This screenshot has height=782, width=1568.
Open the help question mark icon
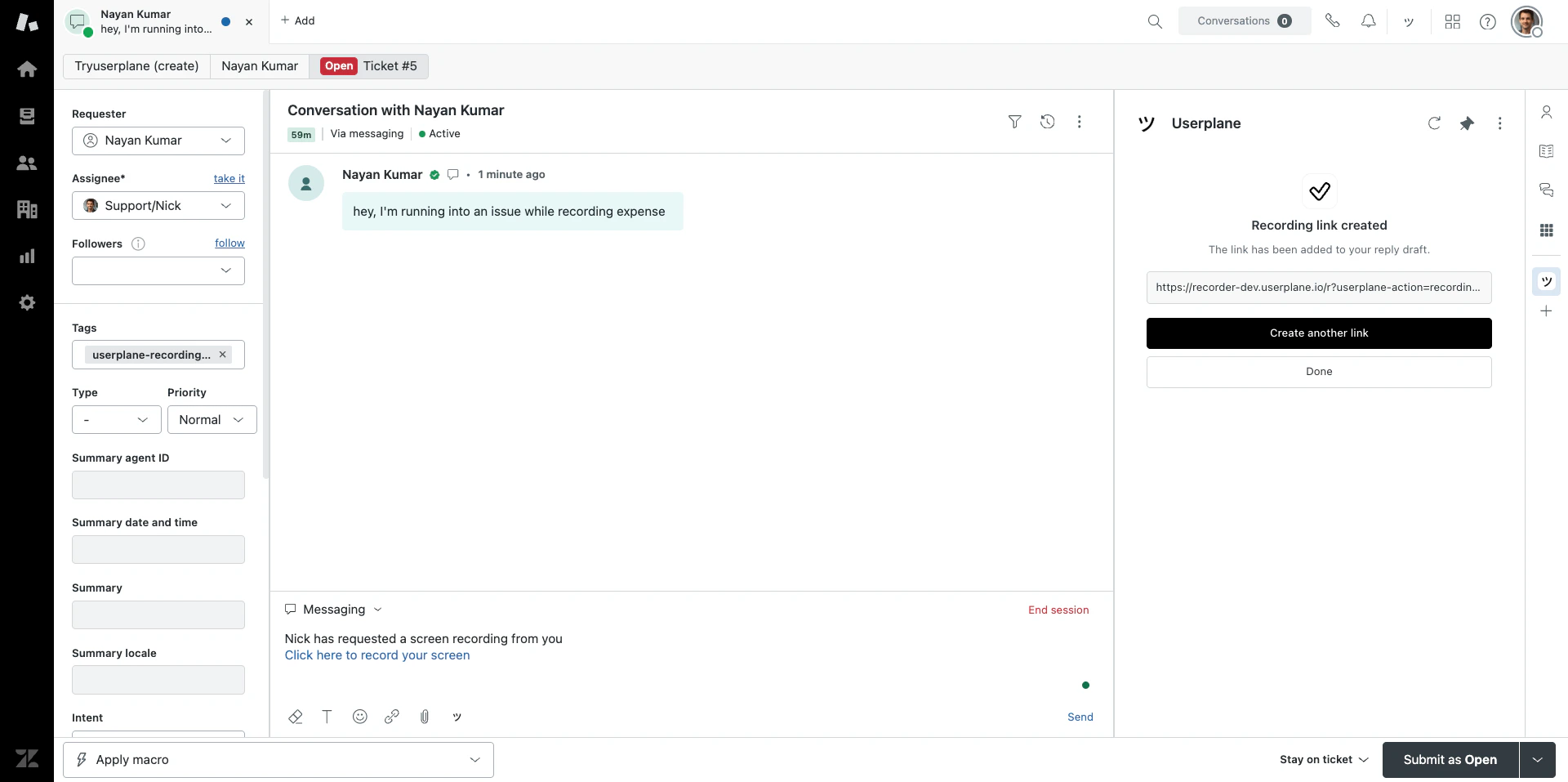tap(1488, 21)
